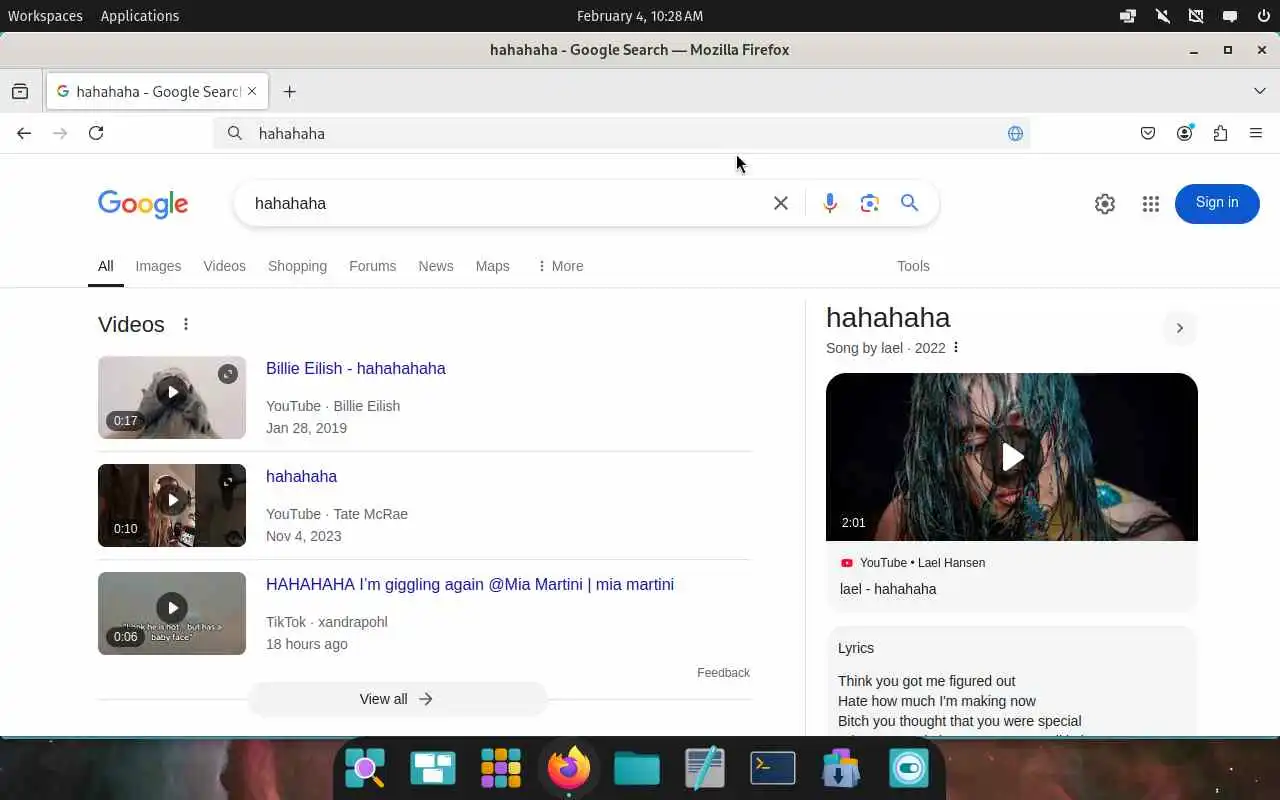Click the translate page icon in address bar
1280x800 pixels.
[1015, 133]
